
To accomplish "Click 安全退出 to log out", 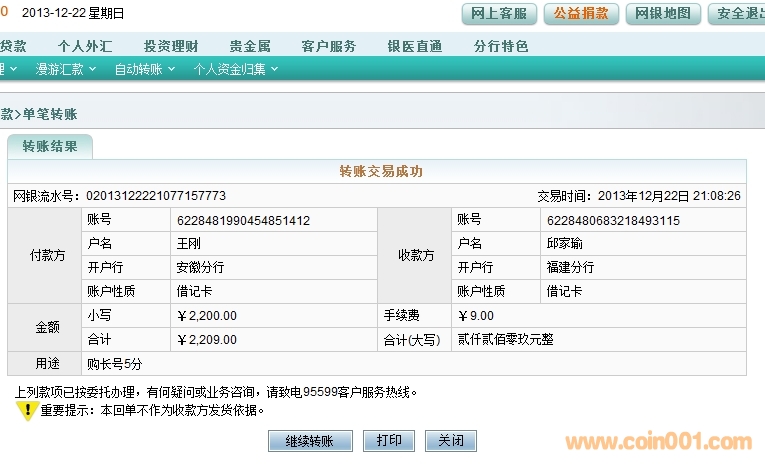I will tap(737, 15).
